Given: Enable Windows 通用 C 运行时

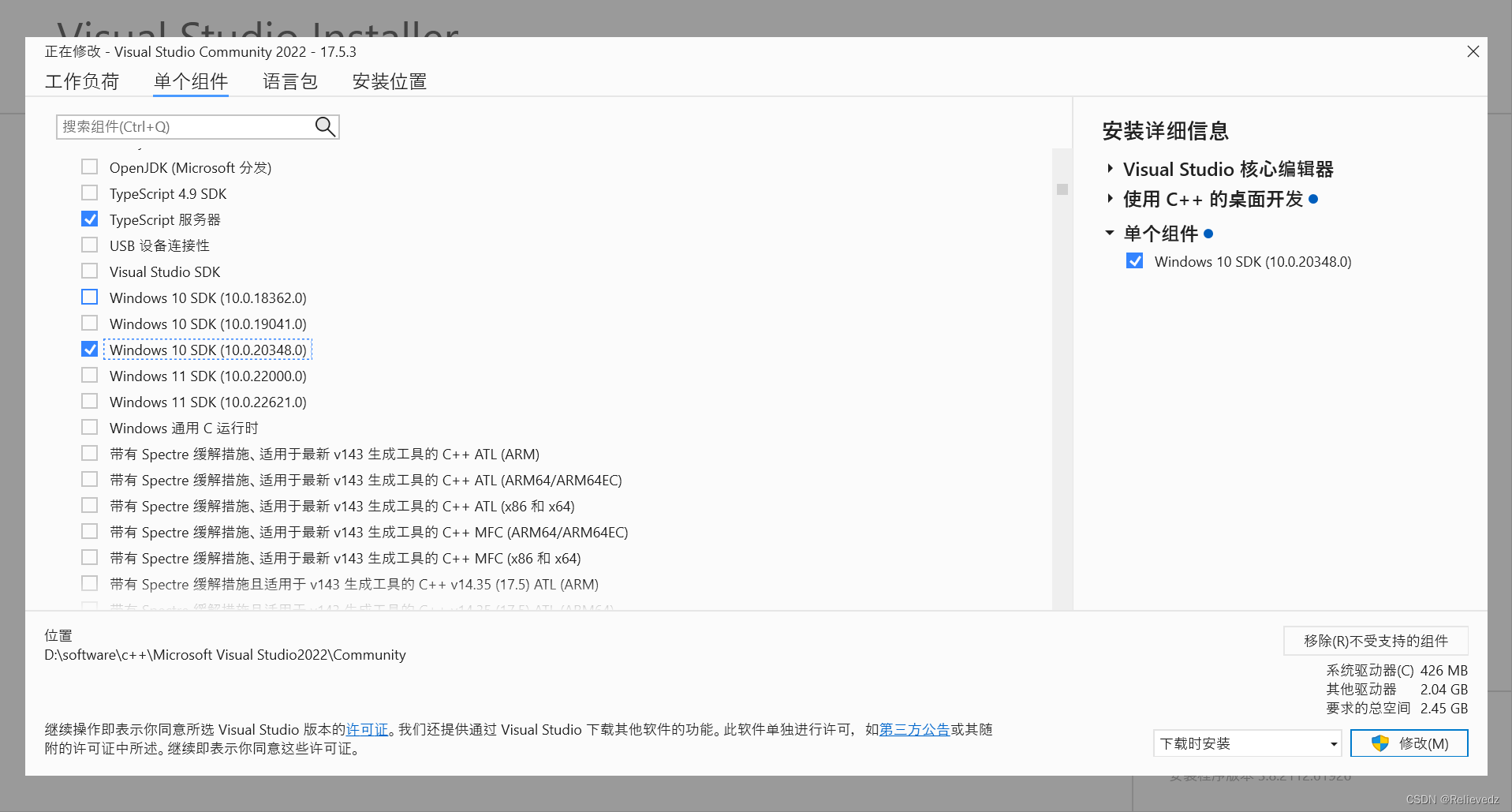Looking at the screenshot, I should (x=89, y=427).
